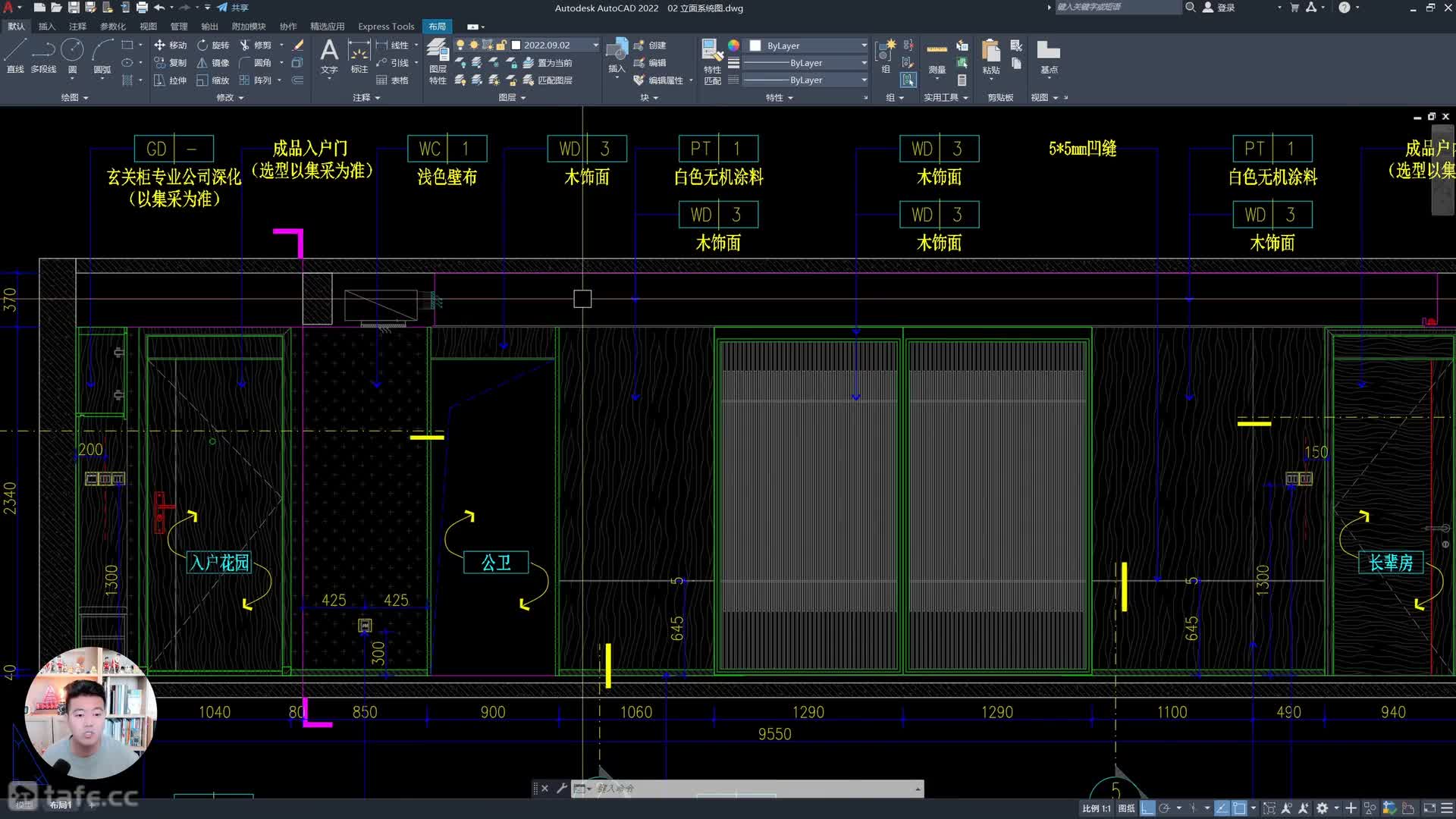Switch to Express Tools ribbon tab

[386, 27]
